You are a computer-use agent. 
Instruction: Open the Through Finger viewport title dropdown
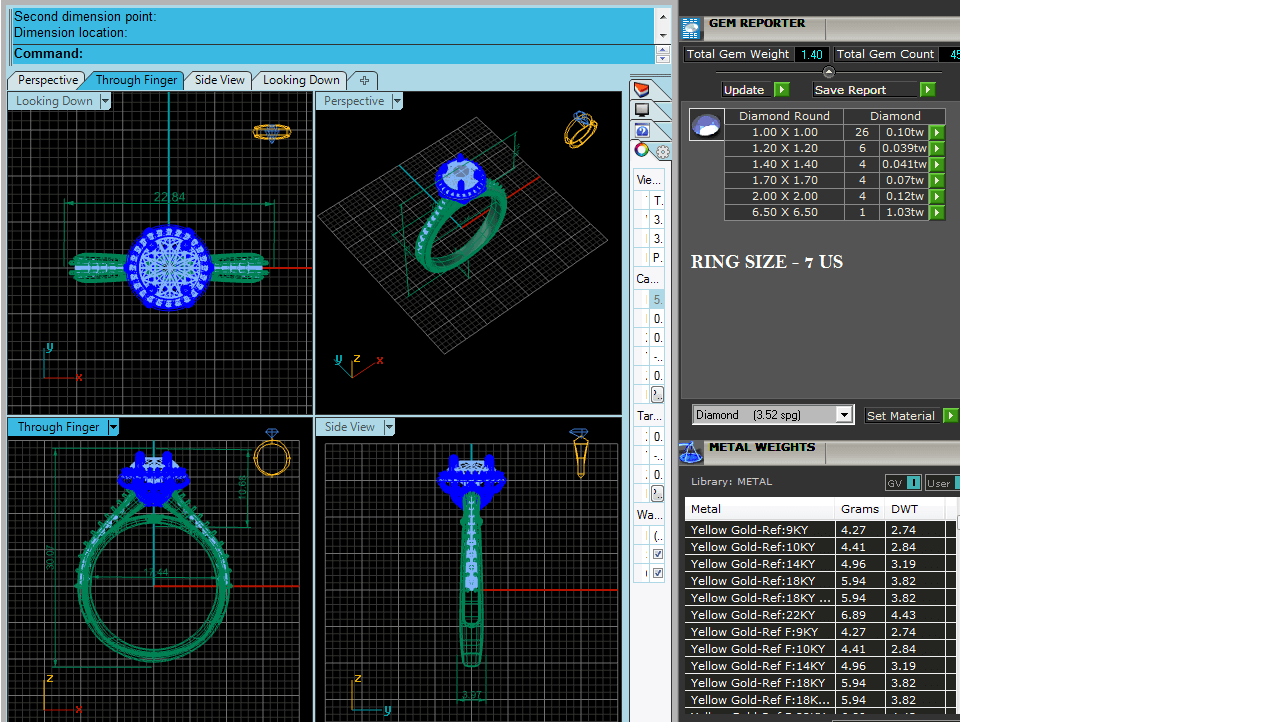tap(113, 427)
